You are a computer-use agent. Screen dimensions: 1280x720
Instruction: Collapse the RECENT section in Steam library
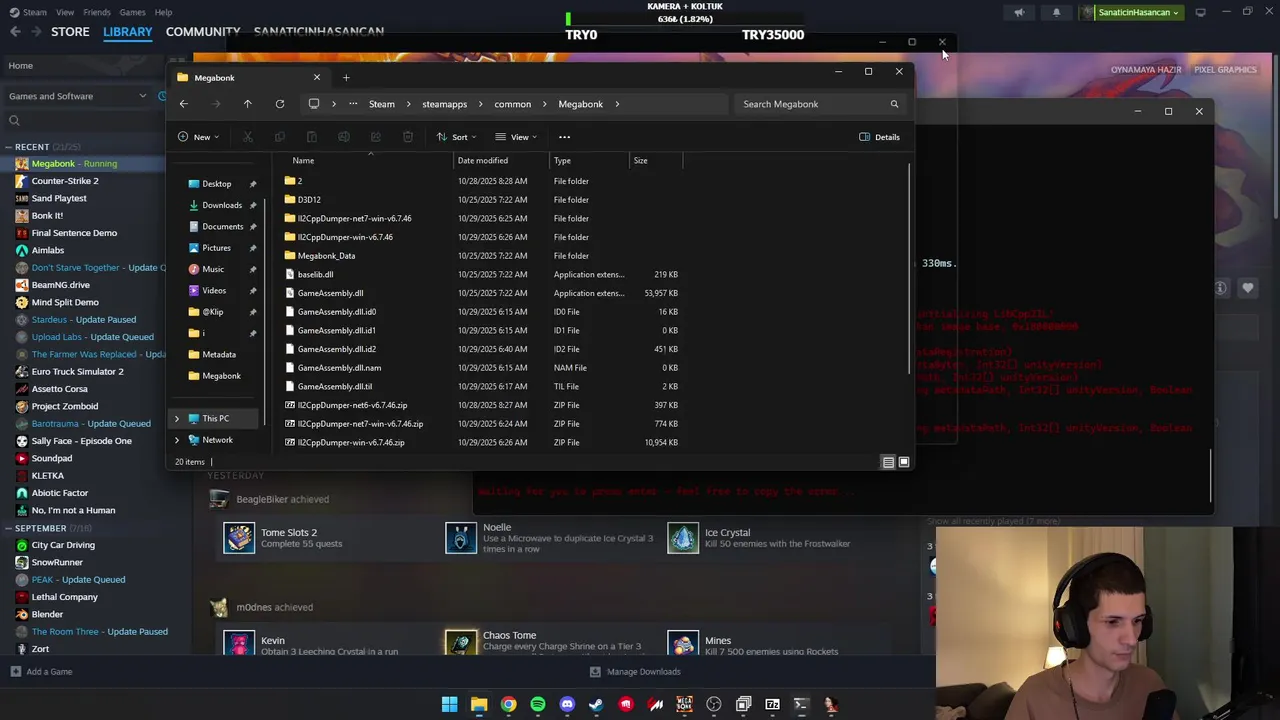[x=8, y=147]
